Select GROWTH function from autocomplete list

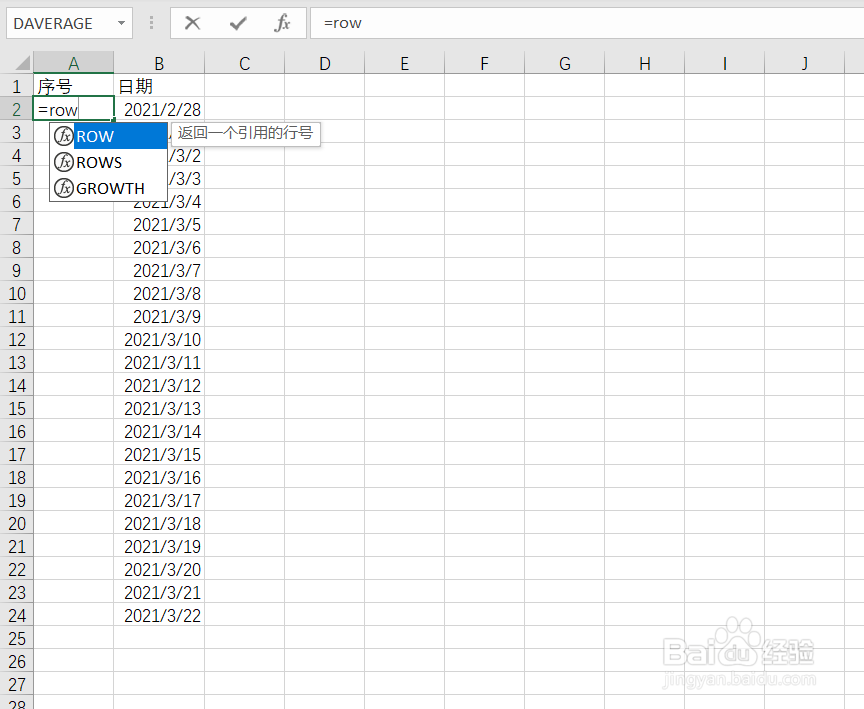tap(109, 188)
